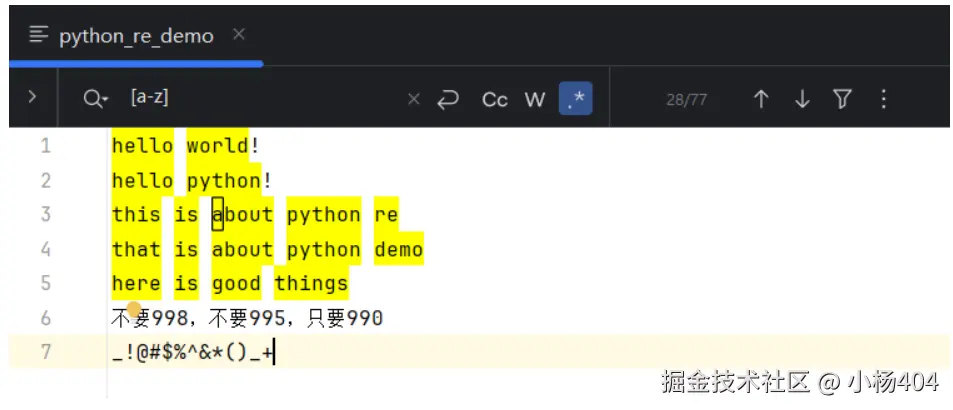
Task: Click the highlighted word "world" on line 1
Action: coord(217,146)
